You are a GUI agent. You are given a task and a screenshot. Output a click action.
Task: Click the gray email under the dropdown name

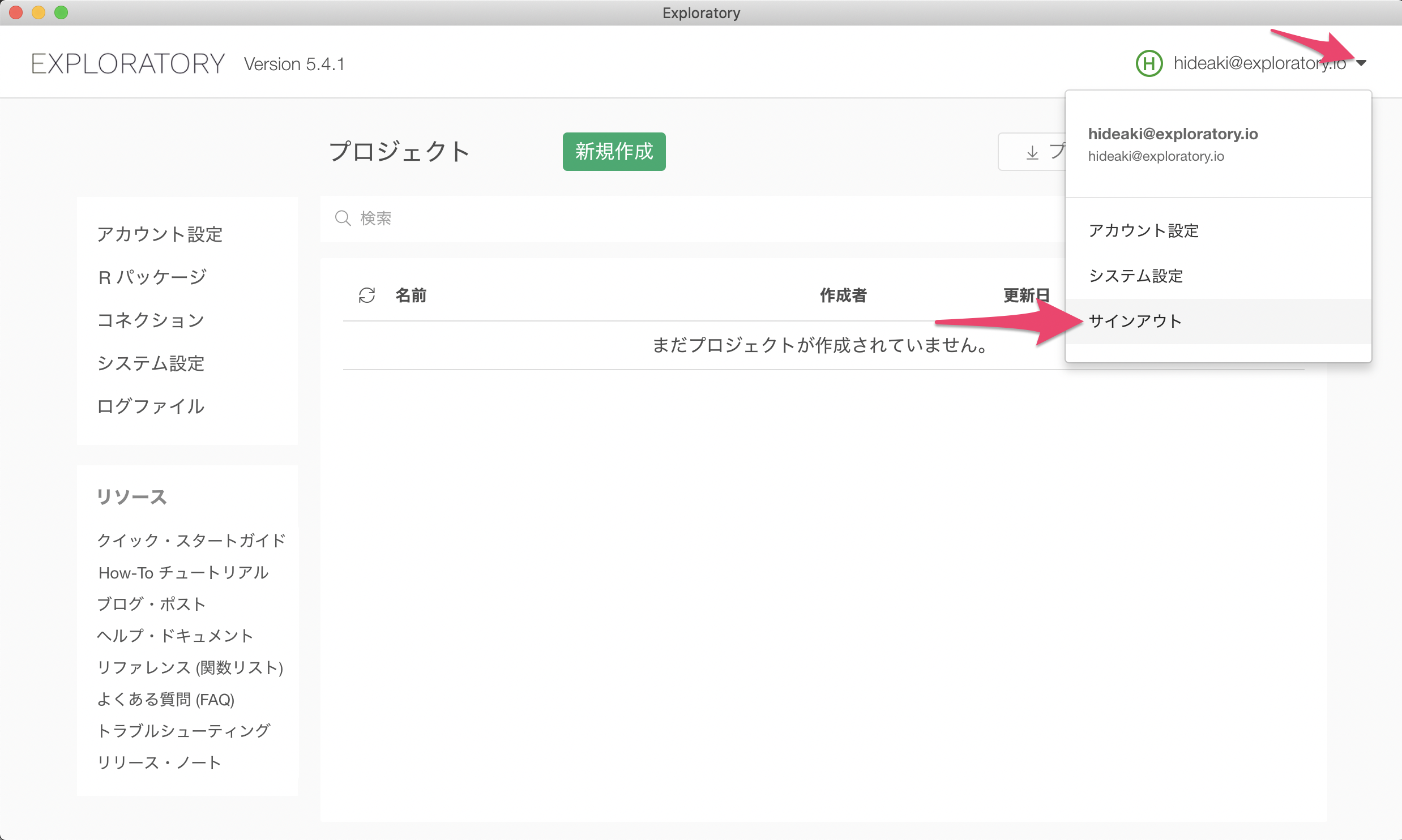1156,156
